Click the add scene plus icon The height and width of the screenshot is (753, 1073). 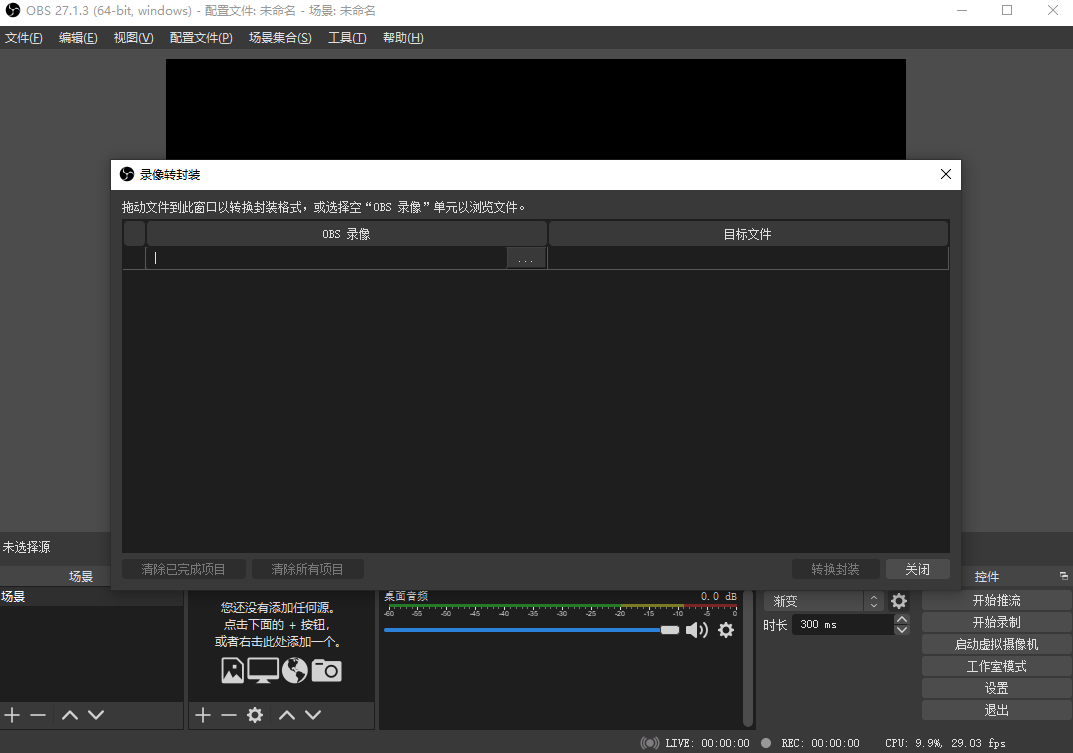point(12,715)
